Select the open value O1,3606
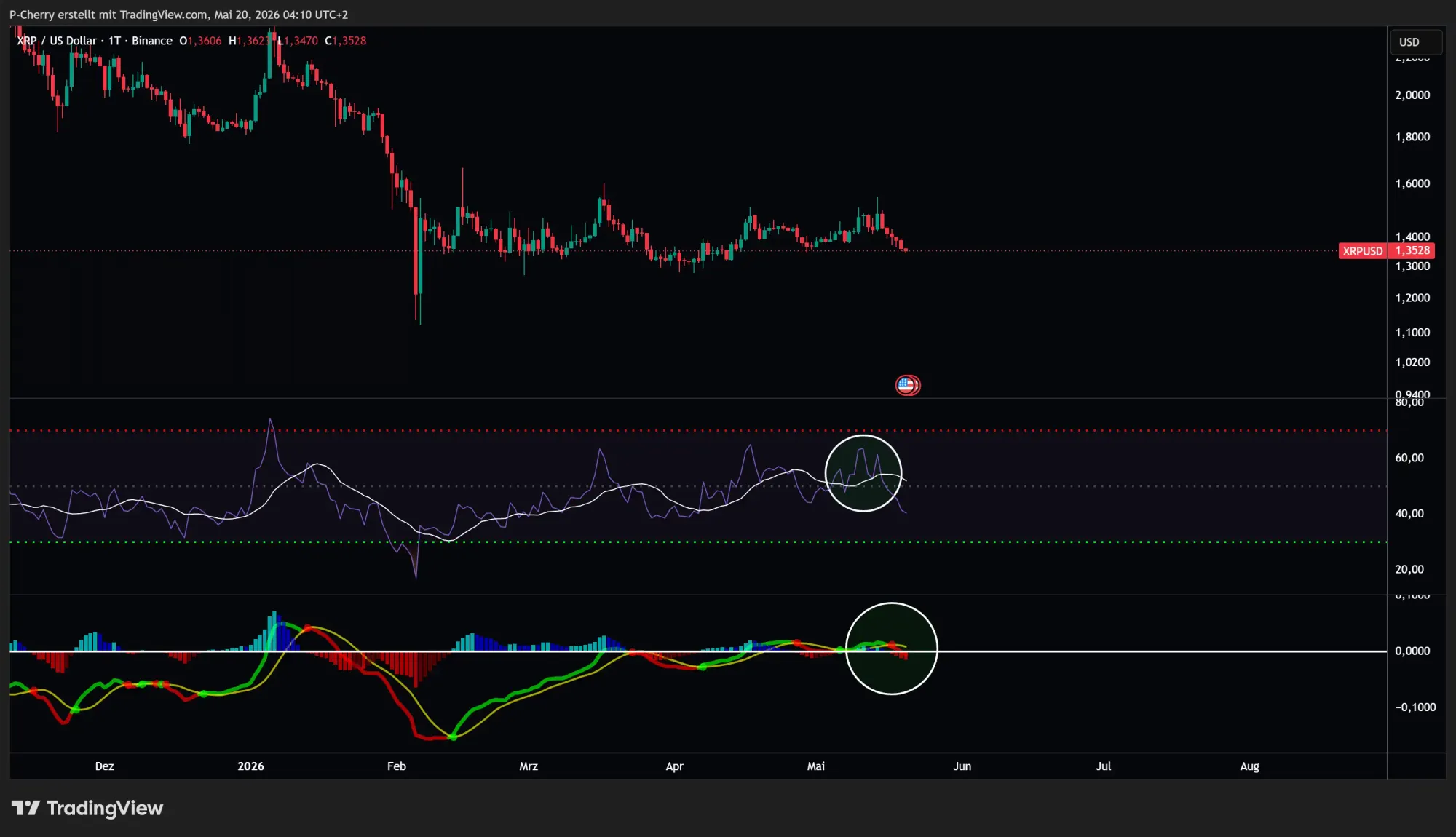 click(201, 41)
